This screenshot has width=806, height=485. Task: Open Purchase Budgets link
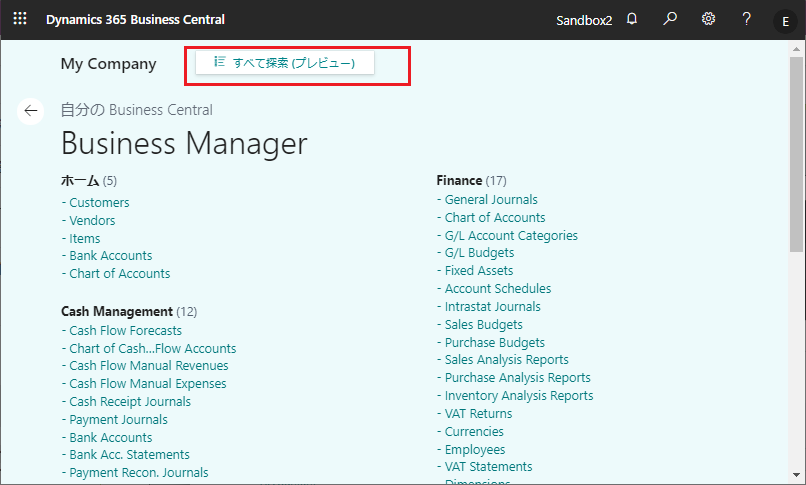point(494,343)
